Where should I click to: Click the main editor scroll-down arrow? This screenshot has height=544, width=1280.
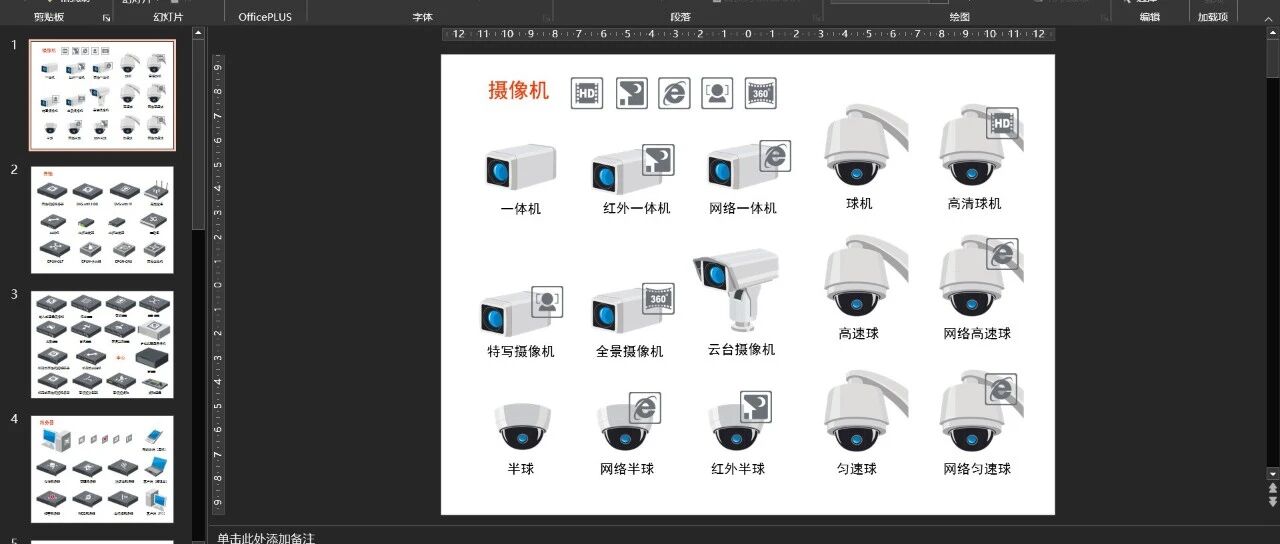(1273, 474)
